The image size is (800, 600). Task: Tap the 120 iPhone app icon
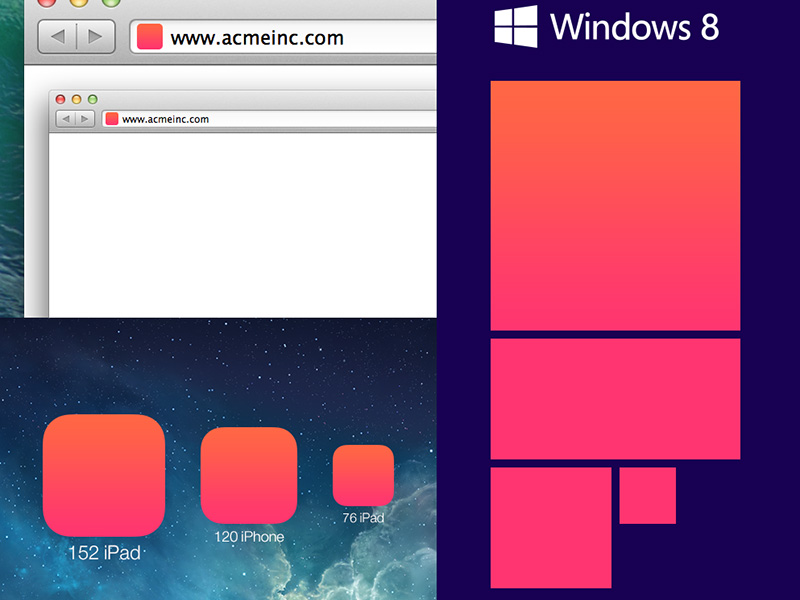[249, 475]
